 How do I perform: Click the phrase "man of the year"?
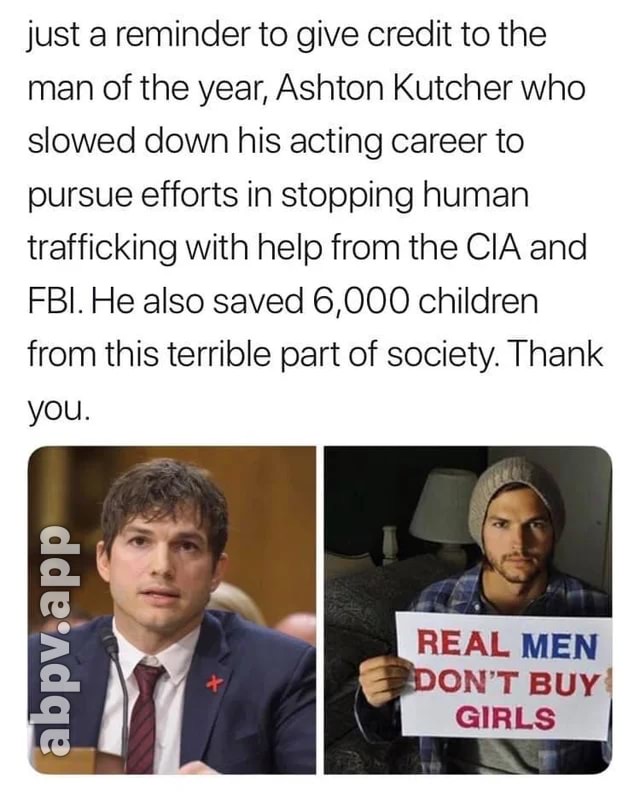144,90
